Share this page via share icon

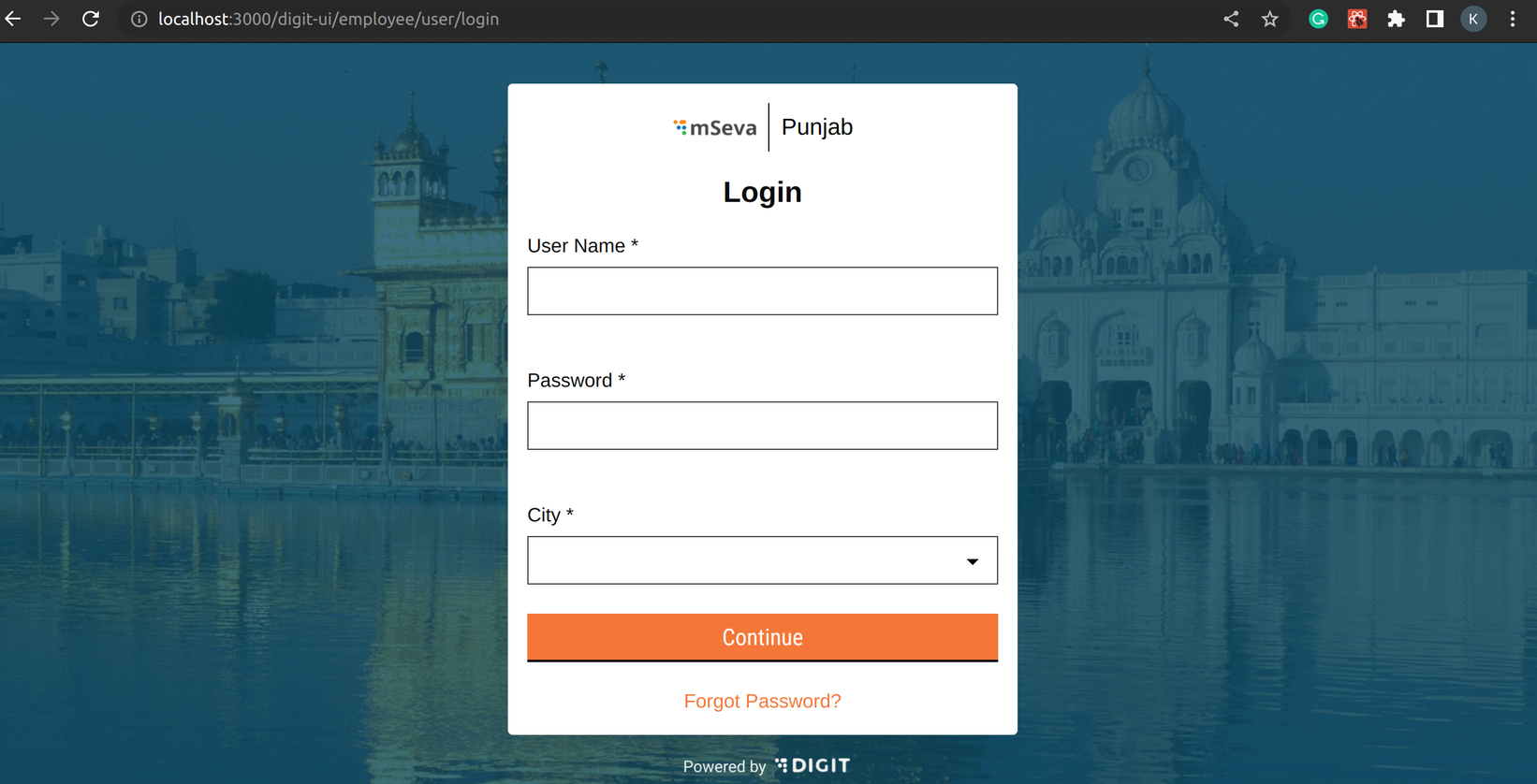click(x=1231, y=19)
